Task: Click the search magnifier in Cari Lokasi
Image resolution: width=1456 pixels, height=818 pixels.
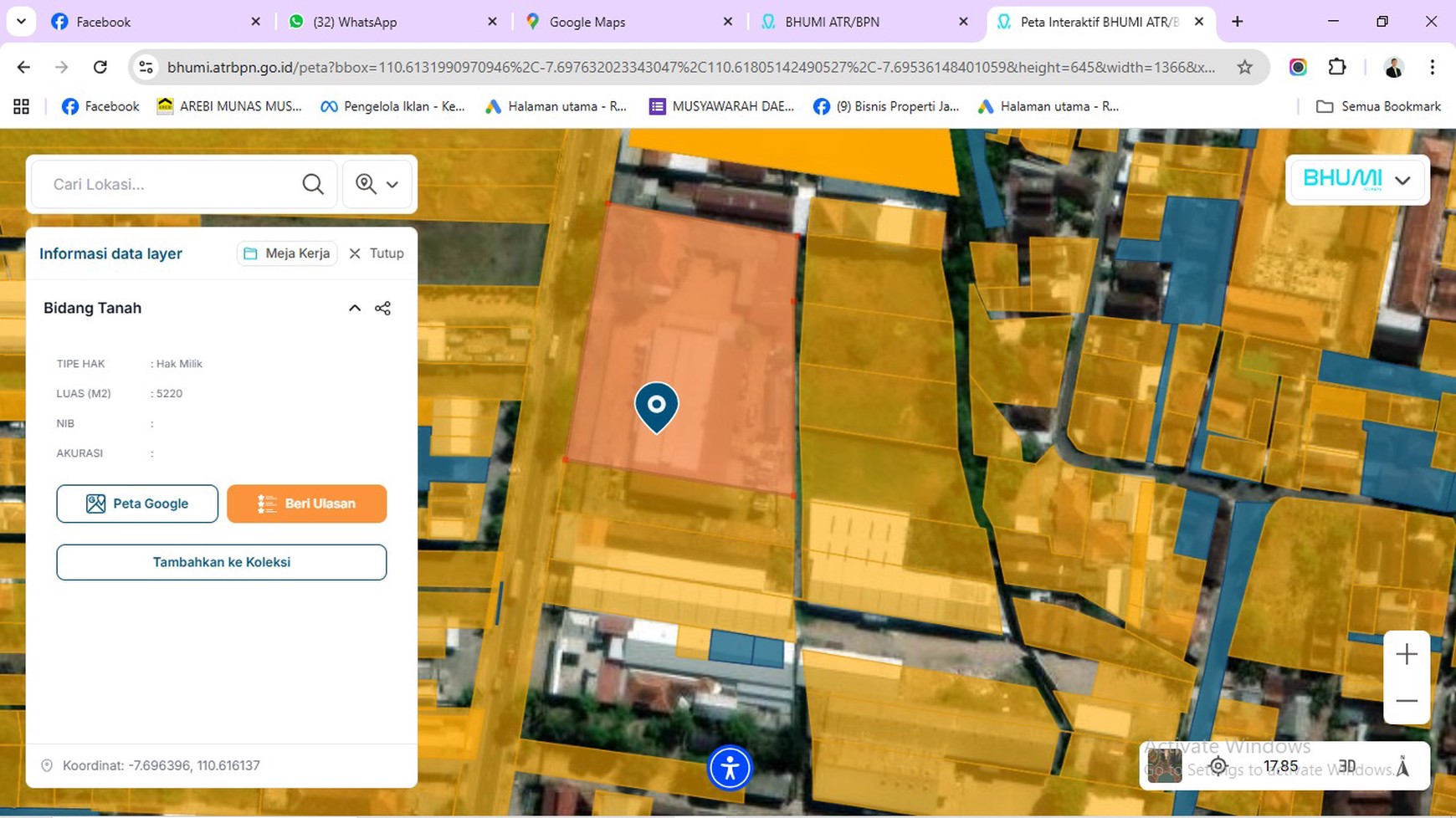Action: 312,184
